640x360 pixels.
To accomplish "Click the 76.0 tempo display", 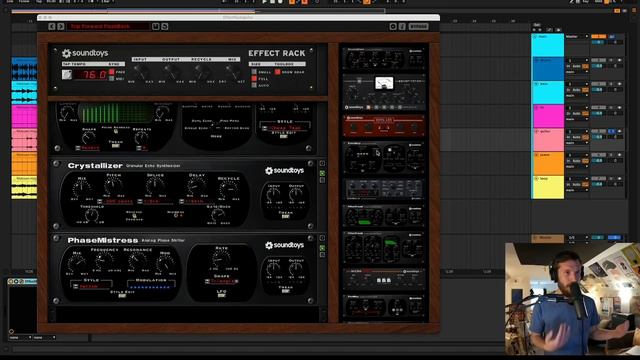I will 90,75.
